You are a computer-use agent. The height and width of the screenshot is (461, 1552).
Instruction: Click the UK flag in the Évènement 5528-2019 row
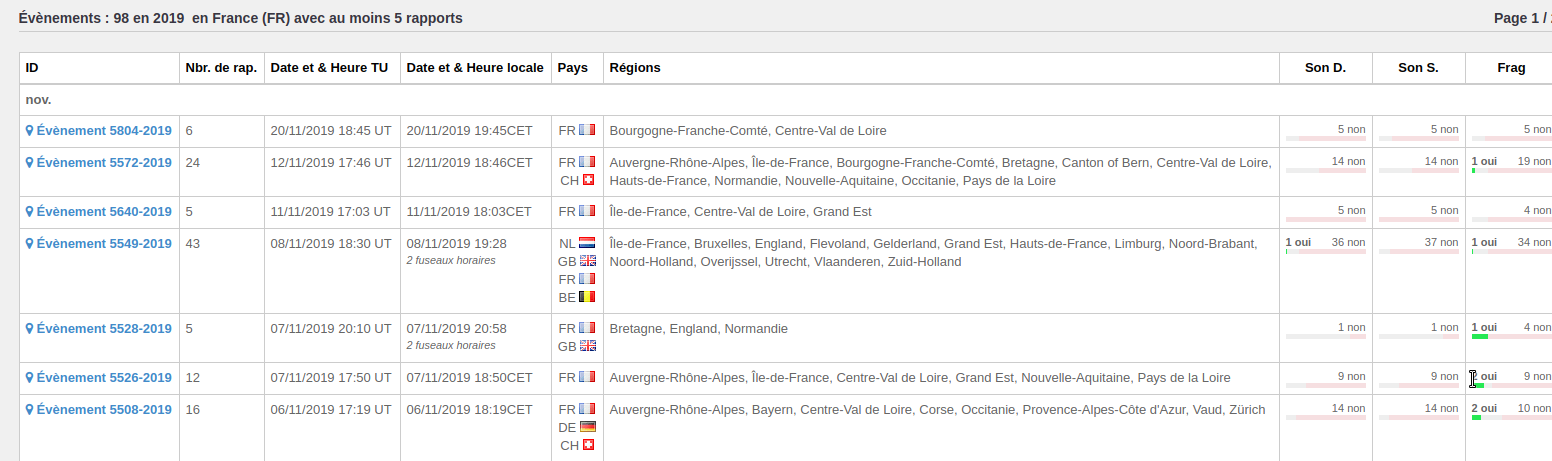[x=587, y=346]
